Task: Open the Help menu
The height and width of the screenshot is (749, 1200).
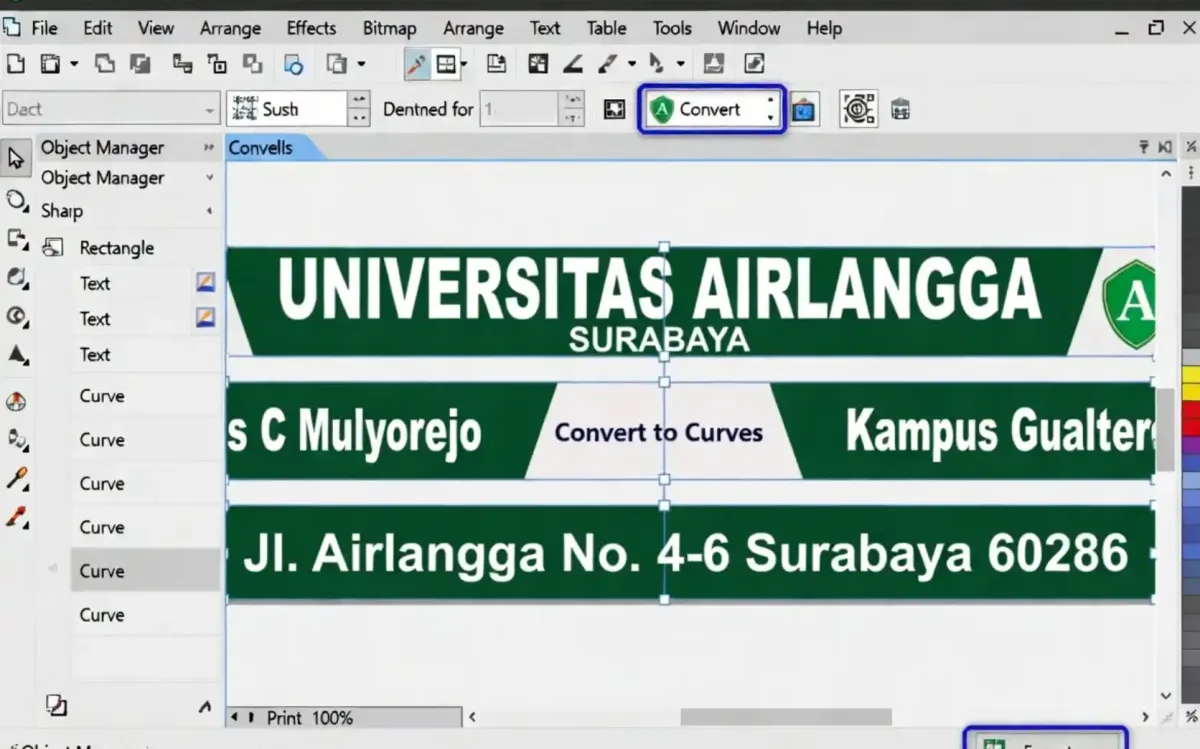Action: (x=824, y=28)
